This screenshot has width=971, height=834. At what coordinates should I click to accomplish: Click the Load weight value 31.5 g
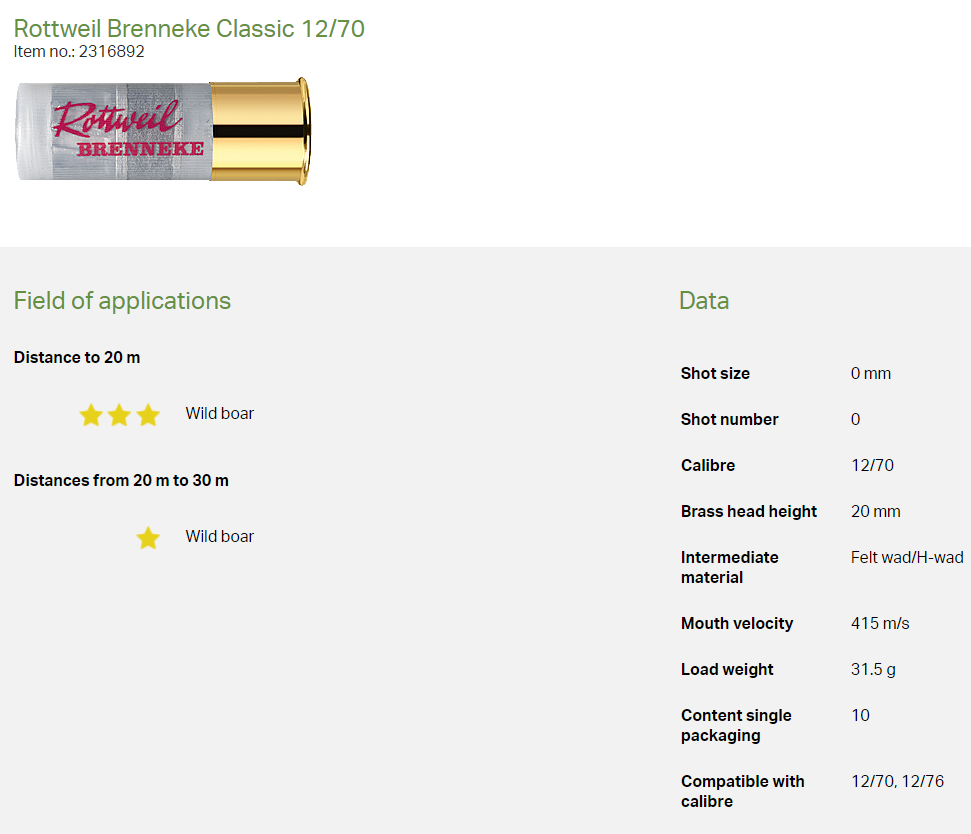(x=873, y=670)
